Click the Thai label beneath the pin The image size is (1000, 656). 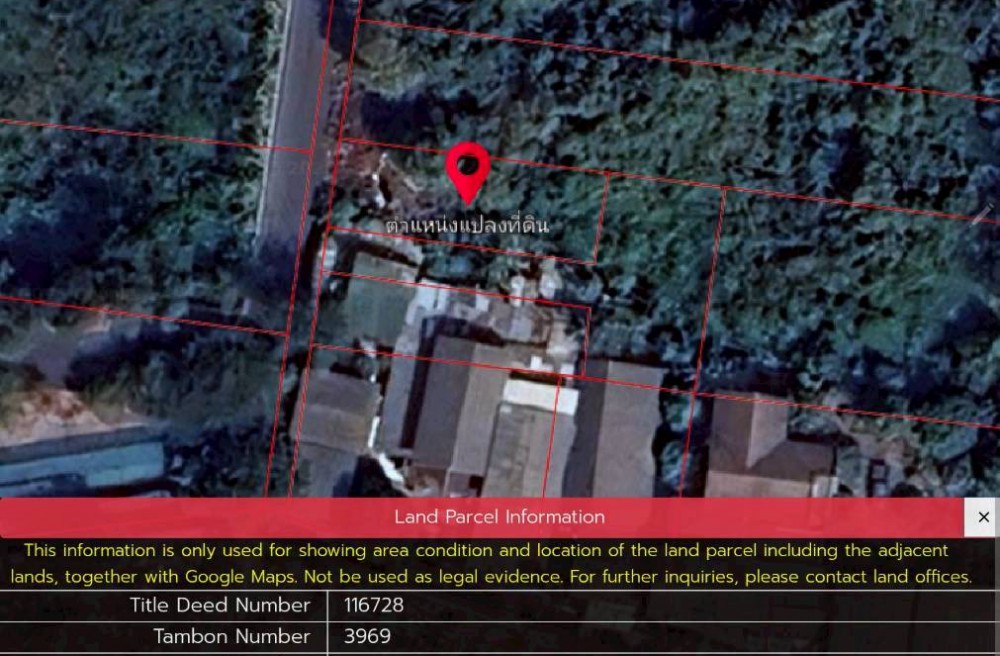coord(467,226)
